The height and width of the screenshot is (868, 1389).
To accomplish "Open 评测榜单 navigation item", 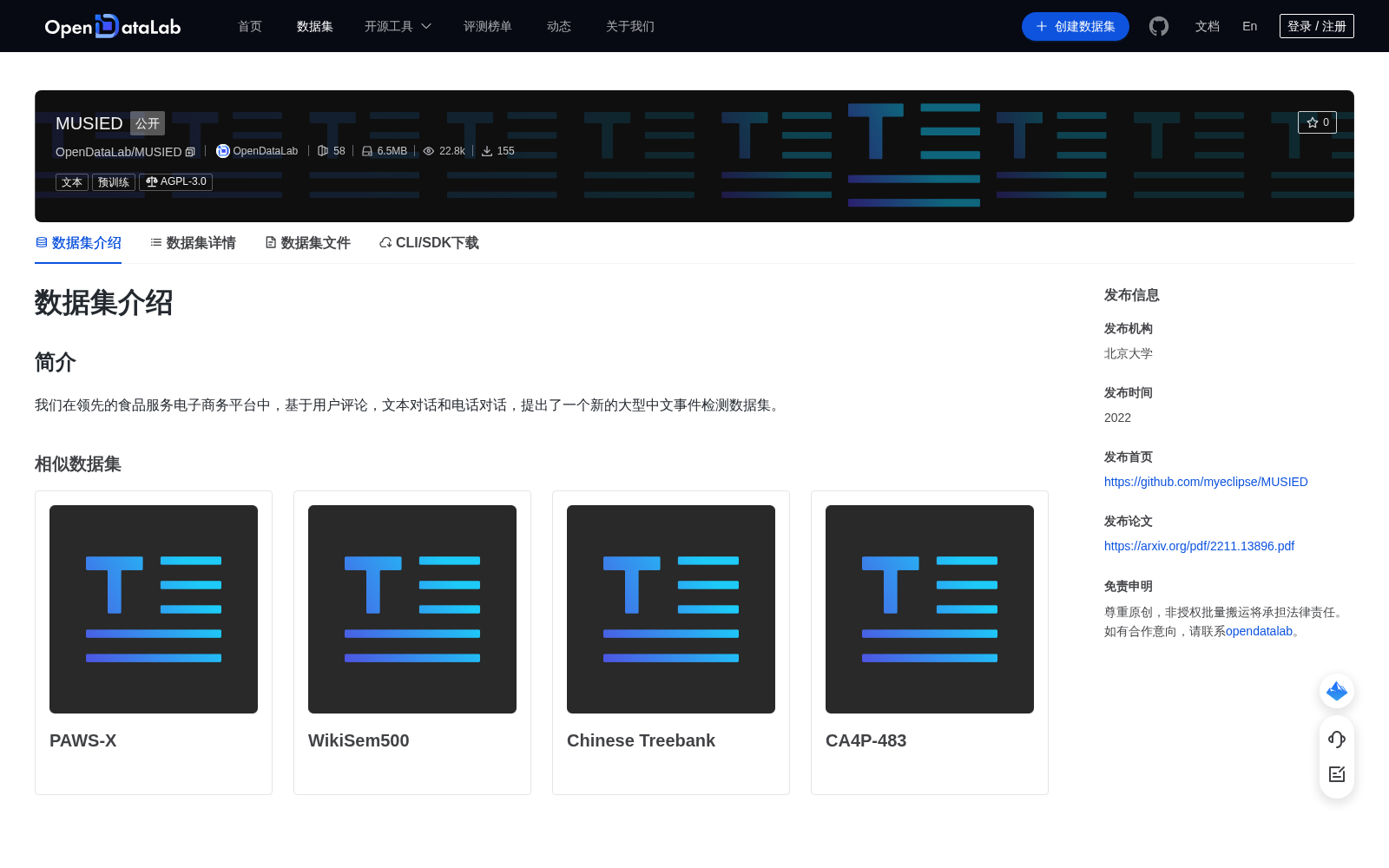I will click(x=488, y=26).
